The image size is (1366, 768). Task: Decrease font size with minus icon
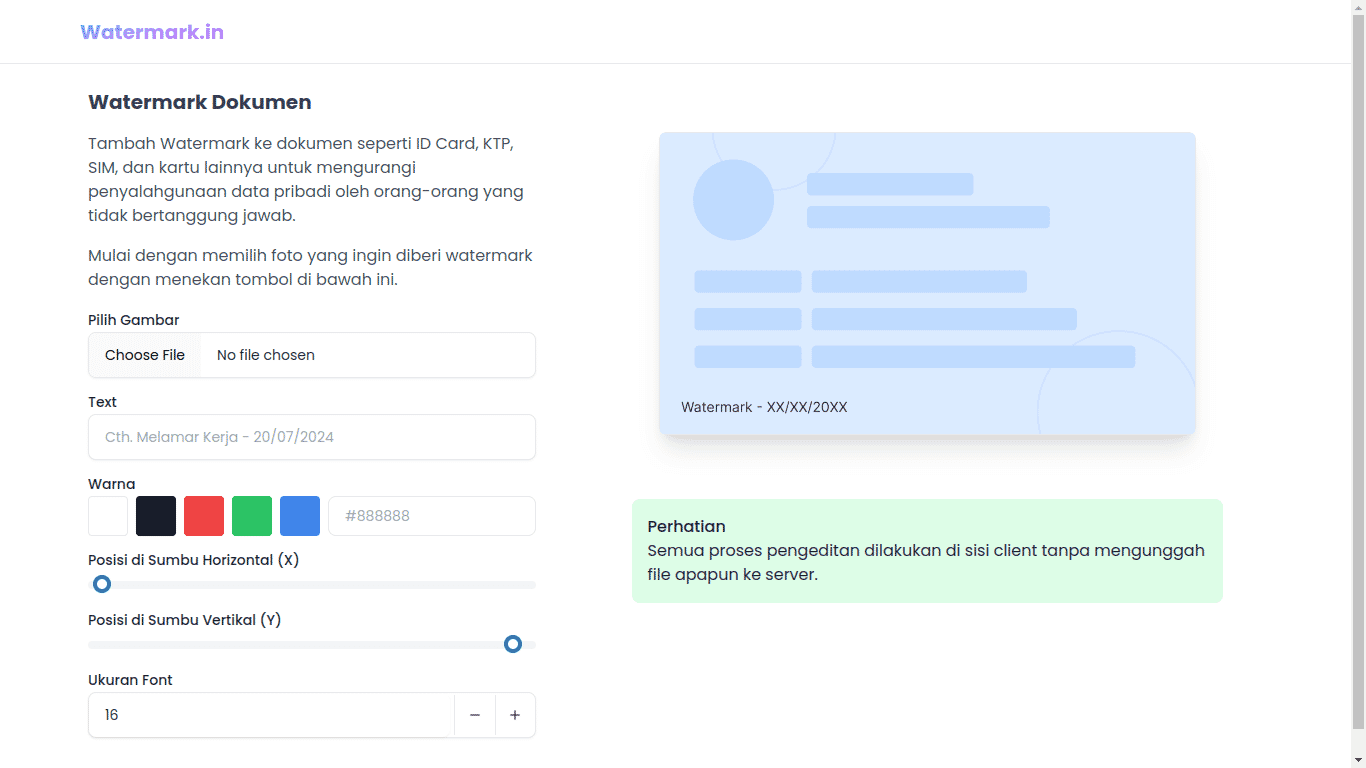click(x=475, y=715)
